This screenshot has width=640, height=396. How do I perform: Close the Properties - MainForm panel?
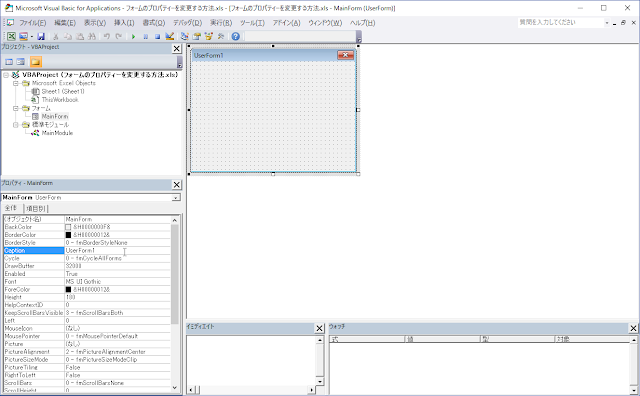176,185
